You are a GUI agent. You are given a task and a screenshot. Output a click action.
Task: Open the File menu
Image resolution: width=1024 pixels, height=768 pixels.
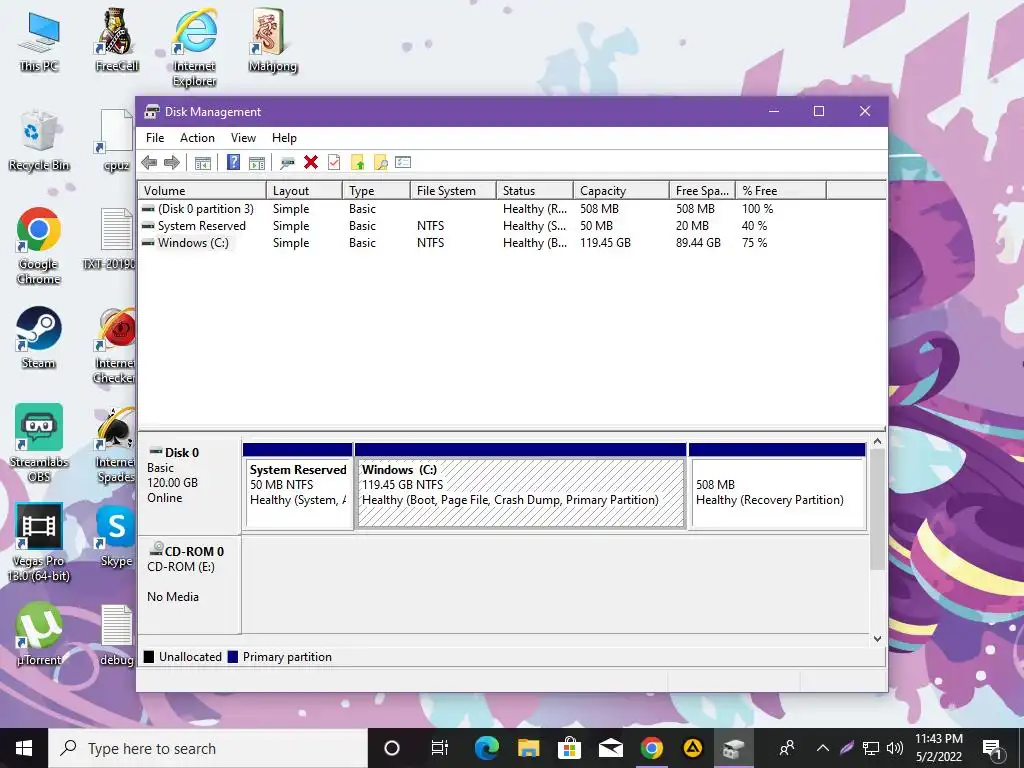coord(155,138)
